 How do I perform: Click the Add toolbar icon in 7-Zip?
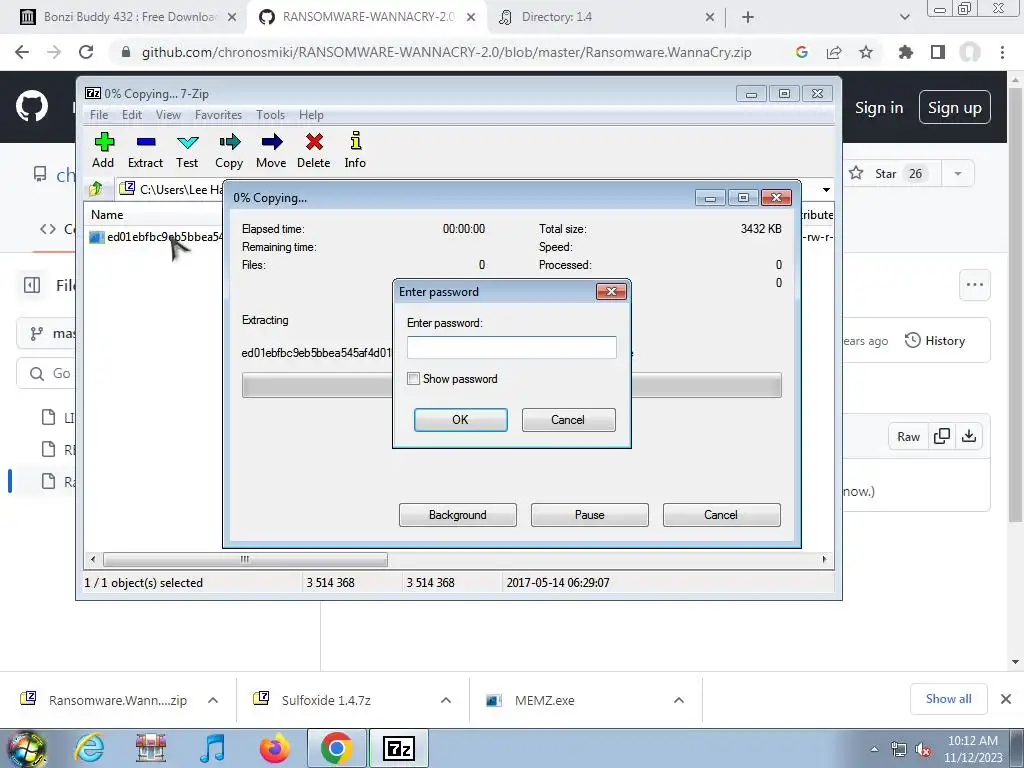[104, 142]
